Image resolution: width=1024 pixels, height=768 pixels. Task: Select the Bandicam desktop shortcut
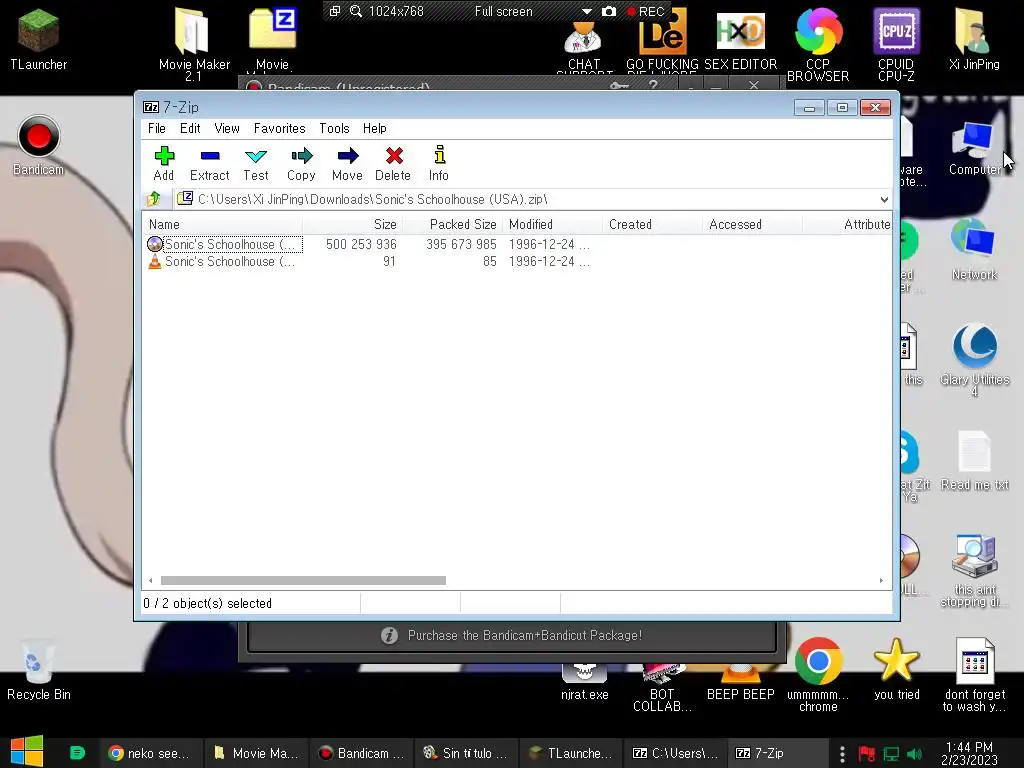(39, 146)
